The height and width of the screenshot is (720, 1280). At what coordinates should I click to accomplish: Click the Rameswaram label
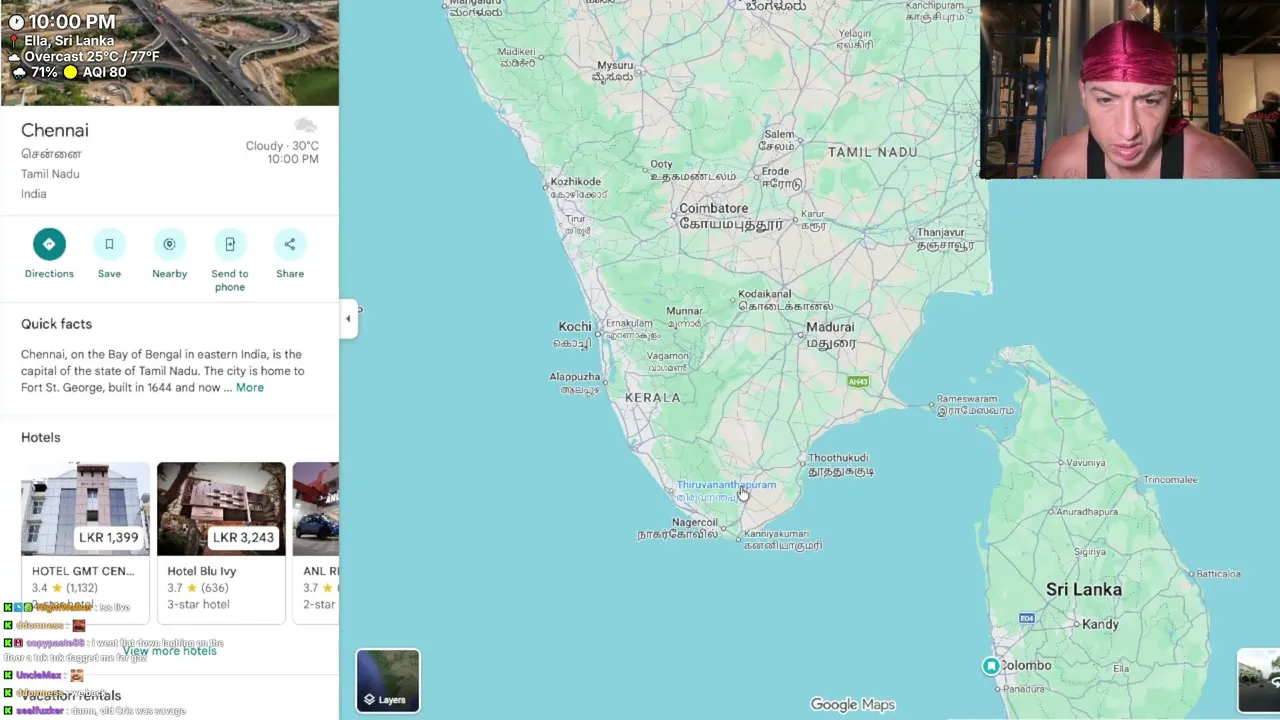tap(967, 399)
